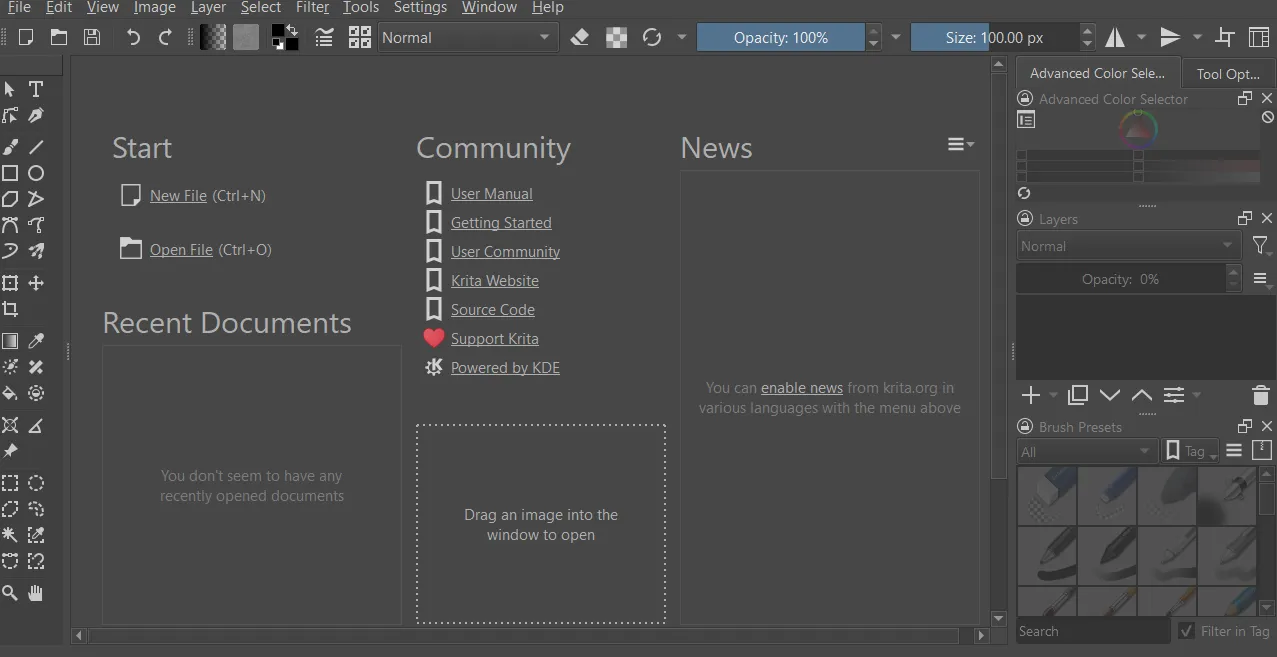Adjust the brush Opacity slider

pyautogui.click(x=780, y=38)
